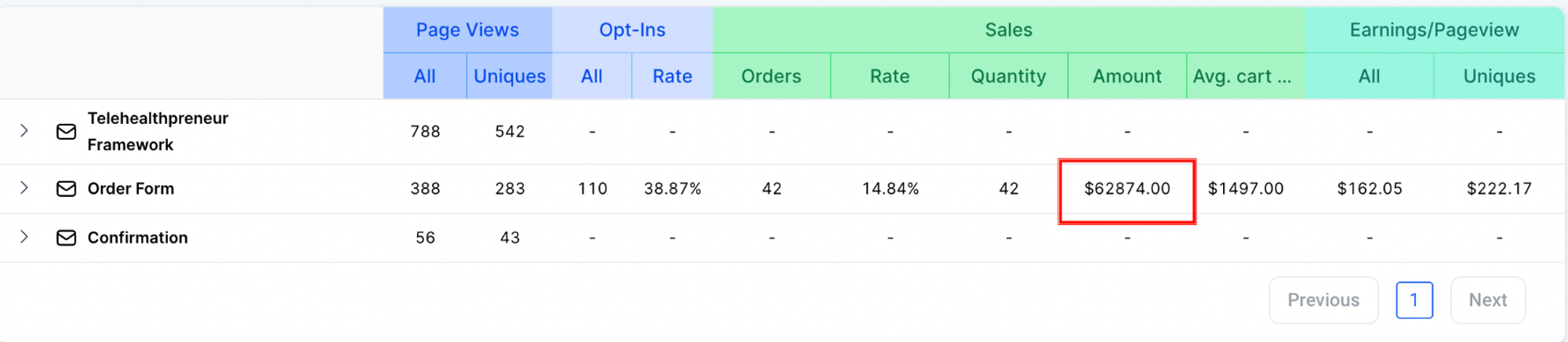The image size is (1568, 342).
Task: Click the envelope icon beside Telehealthpreneur Framework
Action: (x=67, y=132)
